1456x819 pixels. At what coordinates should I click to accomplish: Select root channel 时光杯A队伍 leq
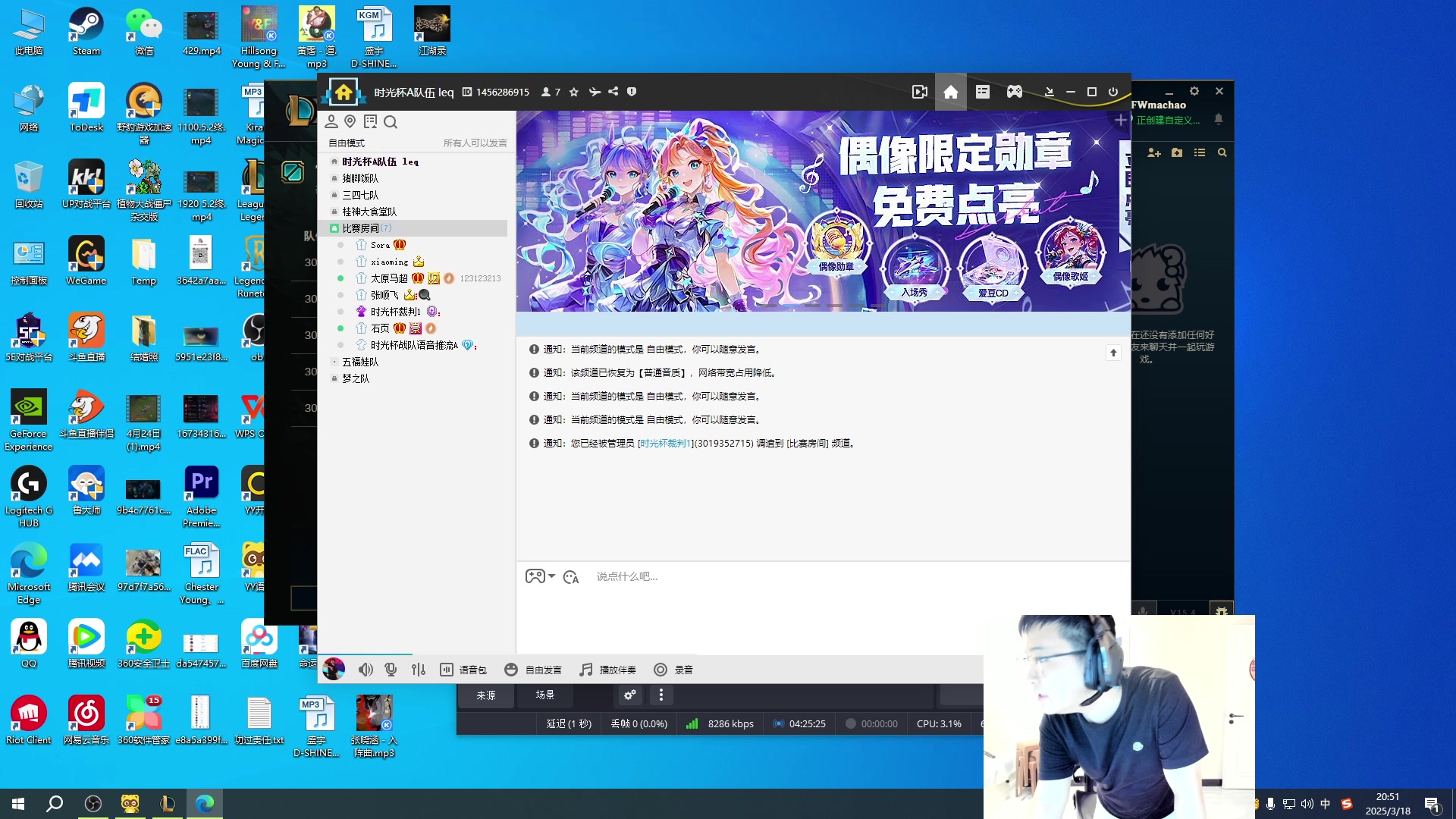click(380, 162)
